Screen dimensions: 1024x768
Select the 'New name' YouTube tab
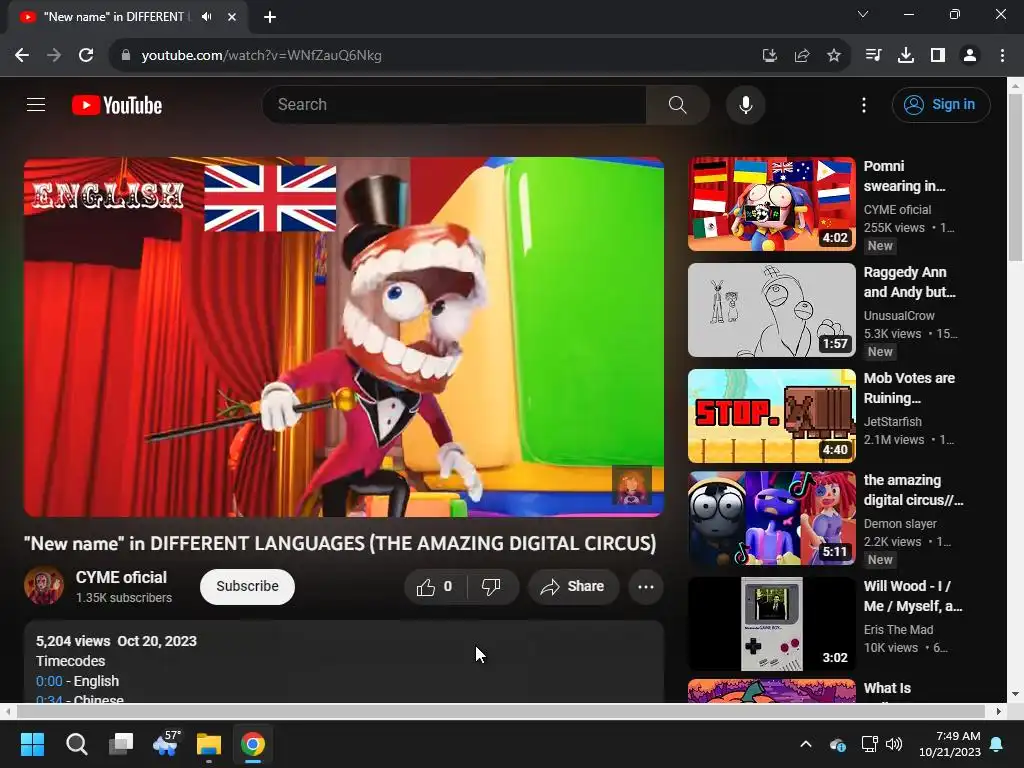128,17
